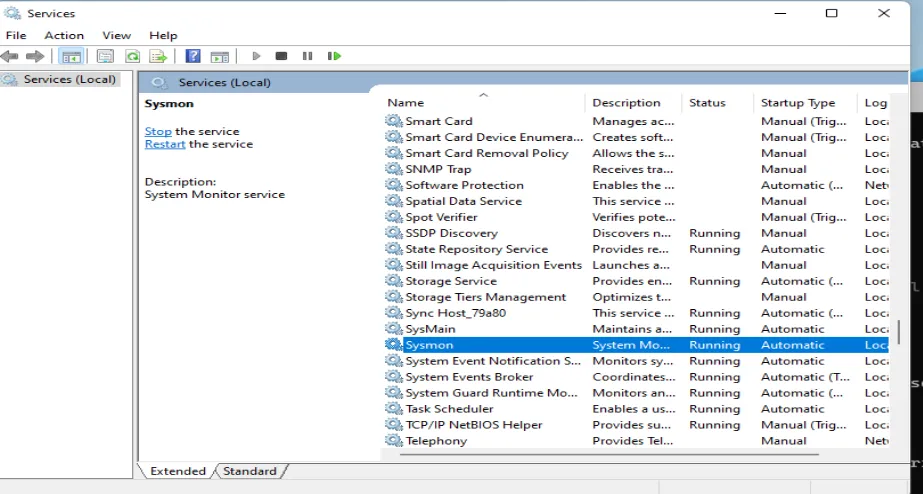Screen dimensions: 923x494
Task: Toggle Show/Hide Action Pane toolbar icon
Action: click(x=220, y=57)
